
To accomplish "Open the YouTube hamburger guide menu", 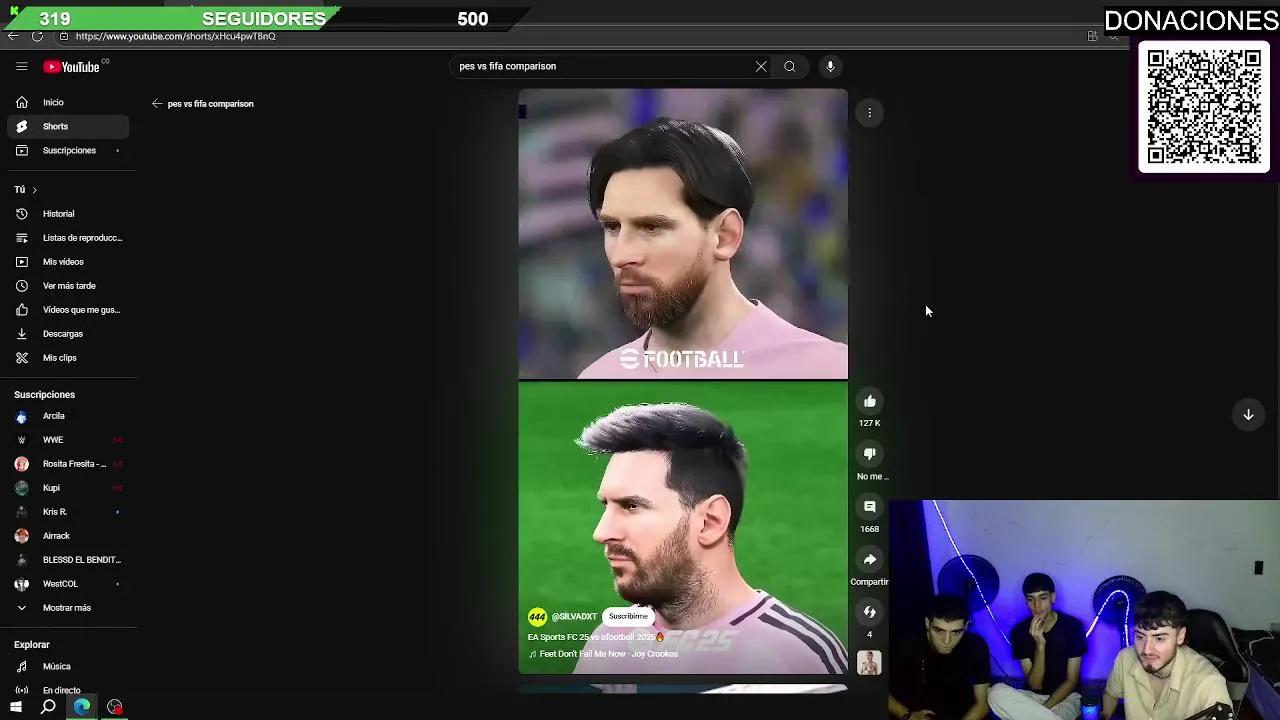I will point(21,67).
